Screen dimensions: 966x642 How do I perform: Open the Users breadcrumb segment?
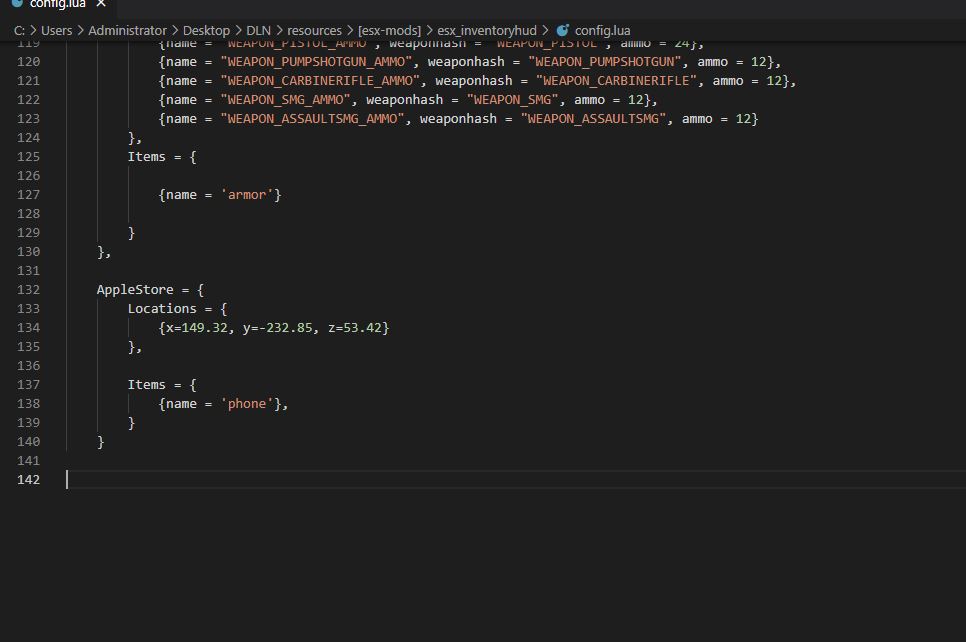pos(56,30)
